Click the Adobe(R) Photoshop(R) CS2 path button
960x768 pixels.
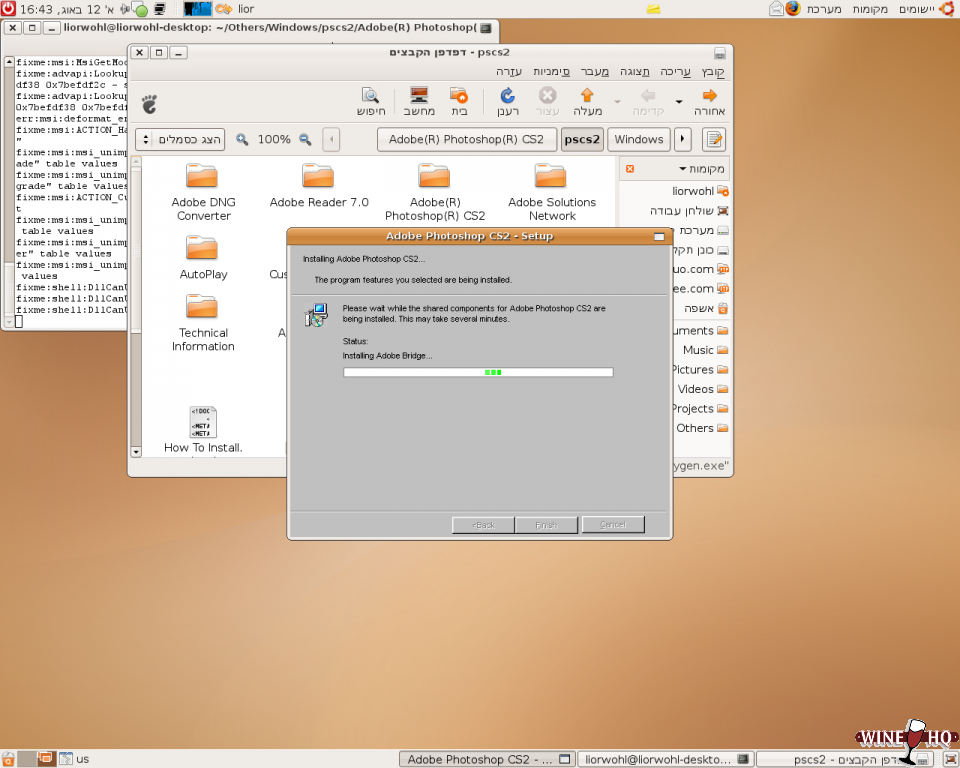click(x=467, y=140)
